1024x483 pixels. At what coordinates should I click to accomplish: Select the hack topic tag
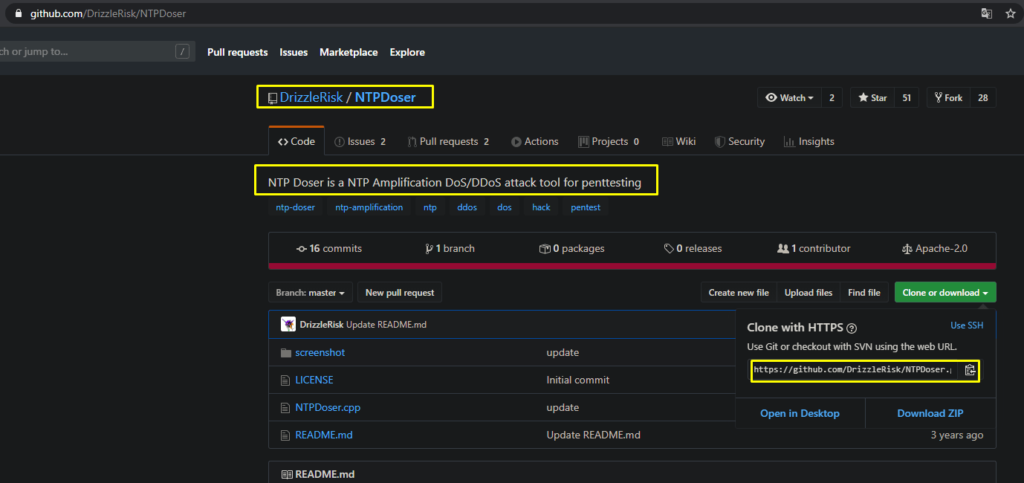[541, 208]
